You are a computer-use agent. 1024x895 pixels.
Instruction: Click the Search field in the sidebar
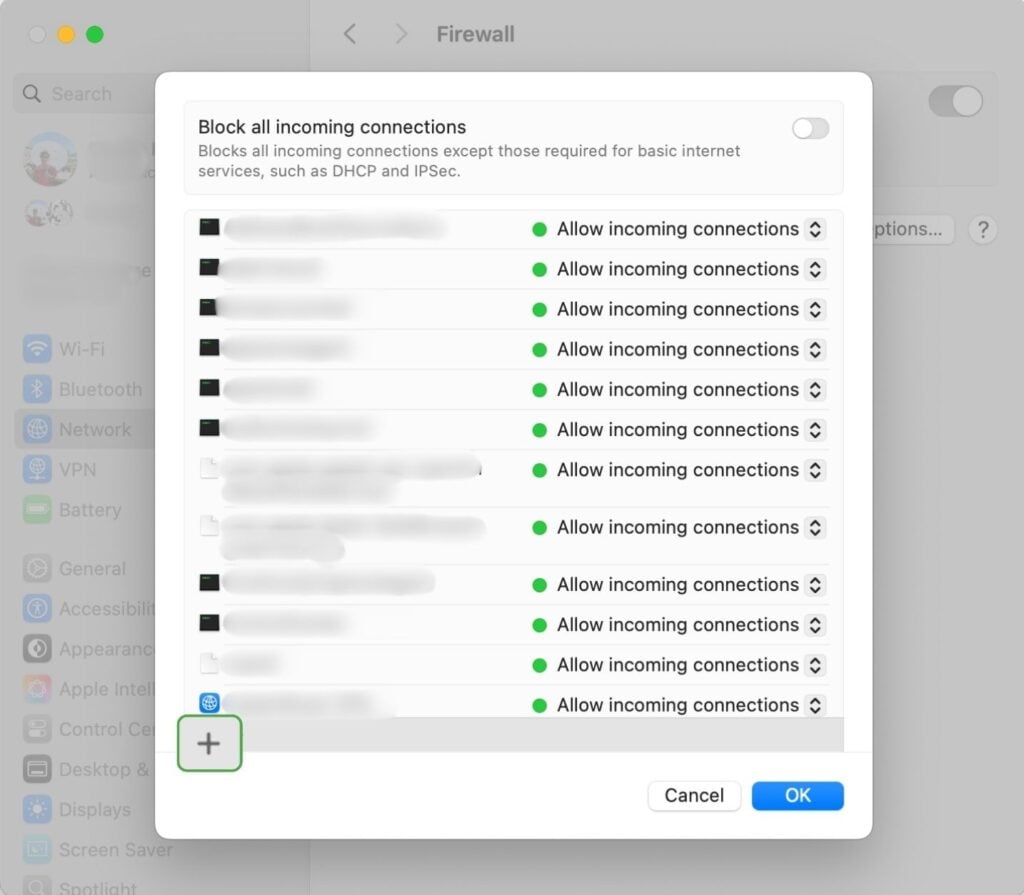(85, 93)
